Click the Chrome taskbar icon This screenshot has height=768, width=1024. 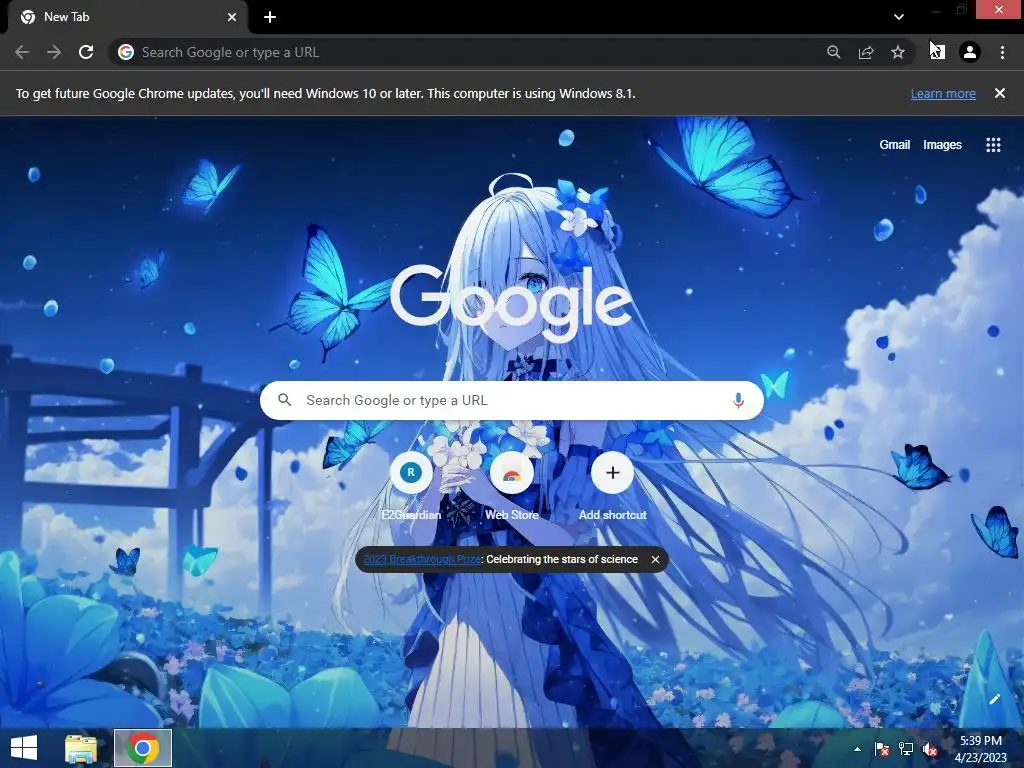pos(143,748)
